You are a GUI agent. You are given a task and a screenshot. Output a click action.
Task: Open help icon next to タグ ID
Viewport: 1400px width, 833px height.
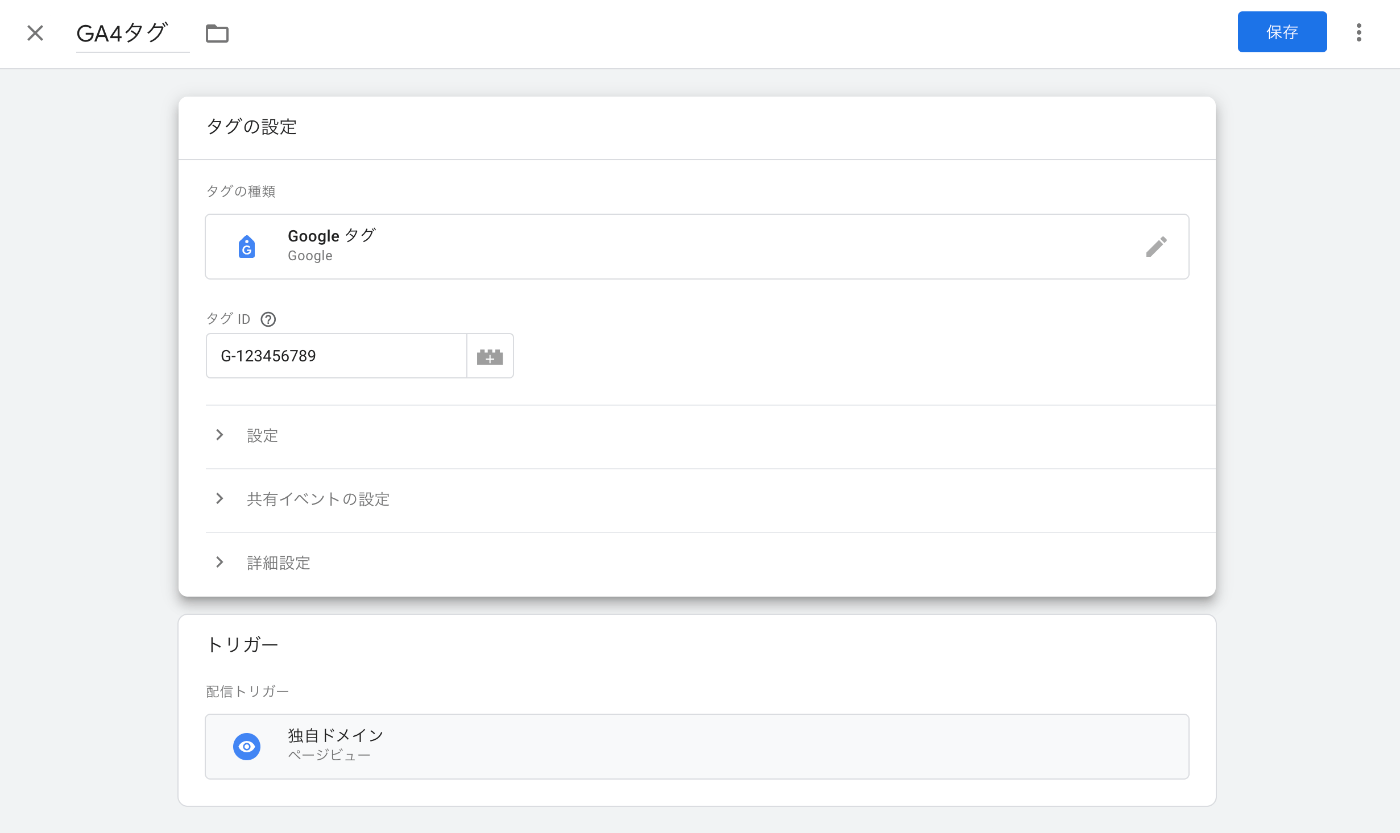[x=268, y=320]
